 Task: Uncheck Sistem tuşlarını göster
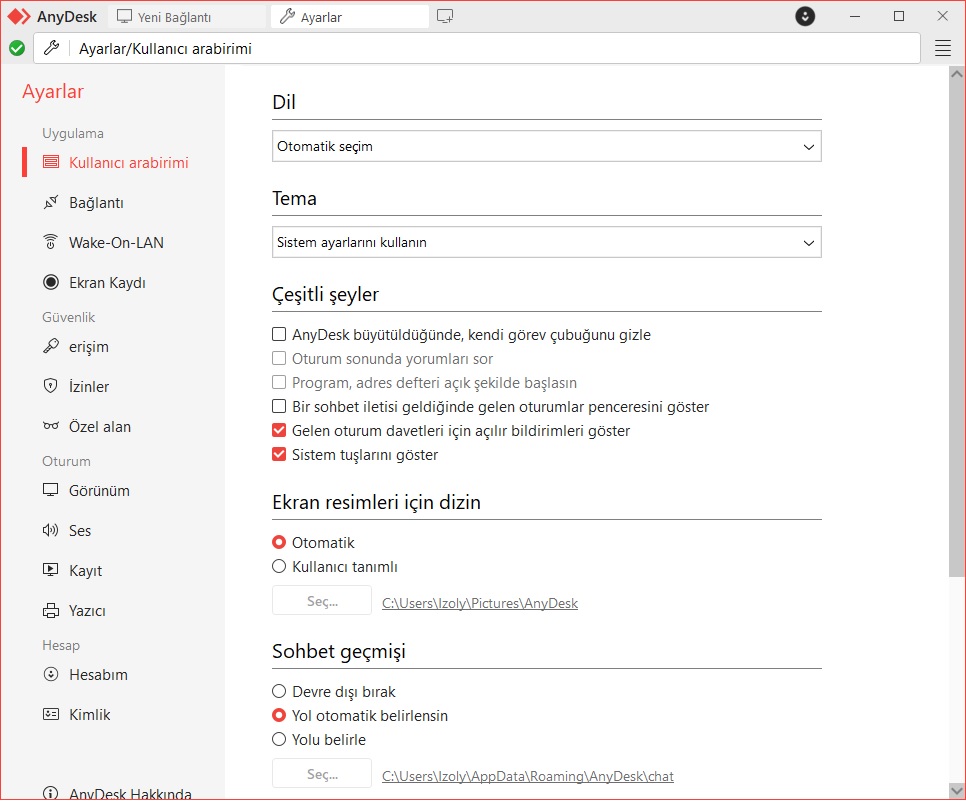coord(279,455)
